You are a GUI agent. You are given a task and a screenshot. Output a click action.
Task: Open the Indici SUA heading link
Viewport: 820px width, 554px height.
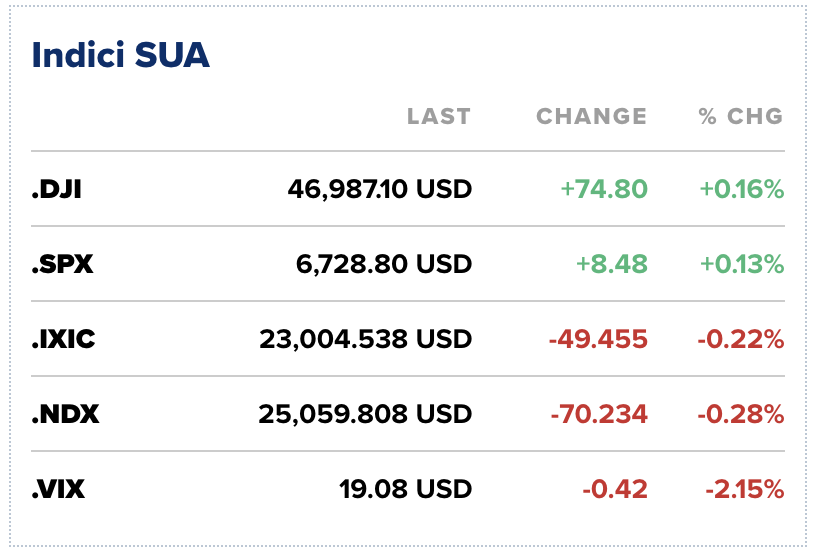[x=121, y=55]
